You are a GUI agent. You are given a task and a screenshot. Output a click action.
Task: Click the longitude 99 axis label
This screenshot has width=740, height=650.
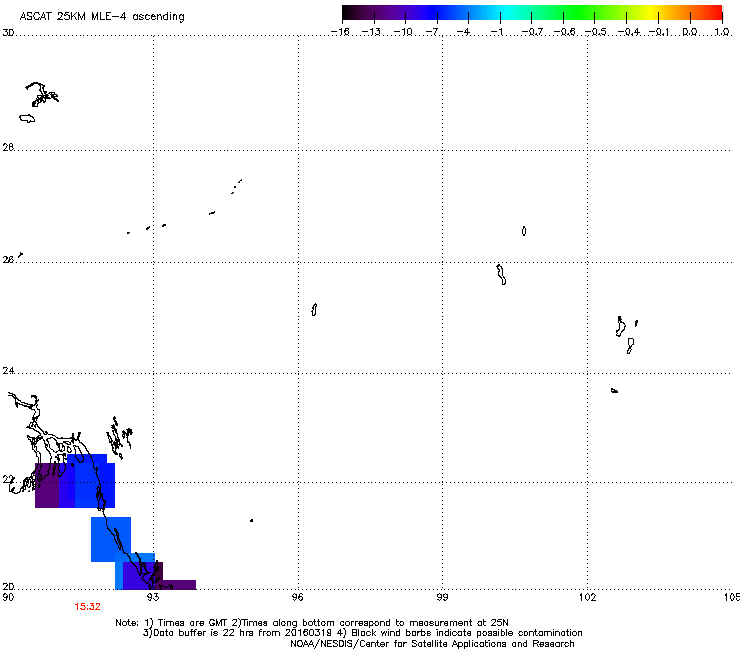tap(442, 597)
